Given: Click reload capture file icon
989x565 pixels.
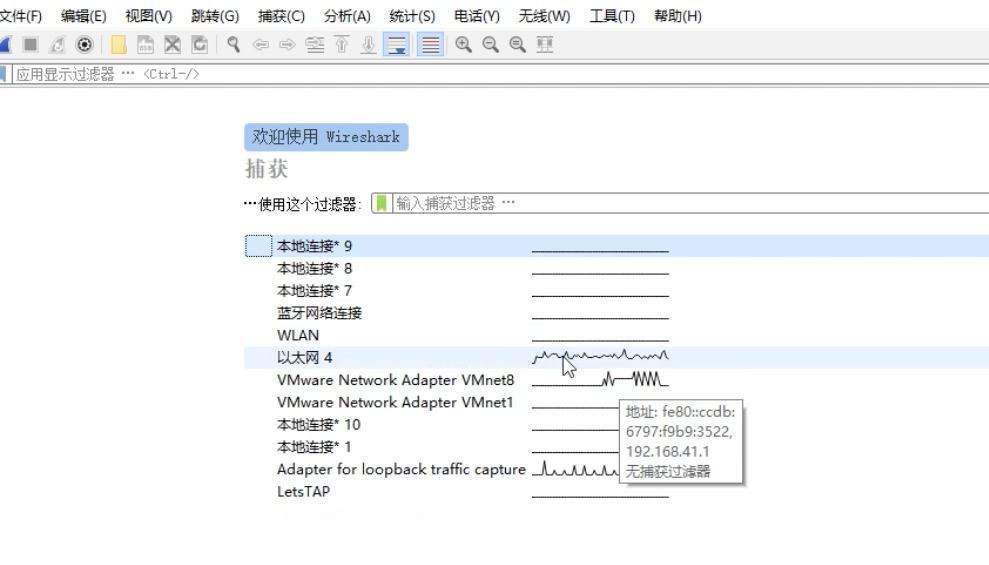Looking at the screenshot, I should pyautogui.click(x=199, y=45).
